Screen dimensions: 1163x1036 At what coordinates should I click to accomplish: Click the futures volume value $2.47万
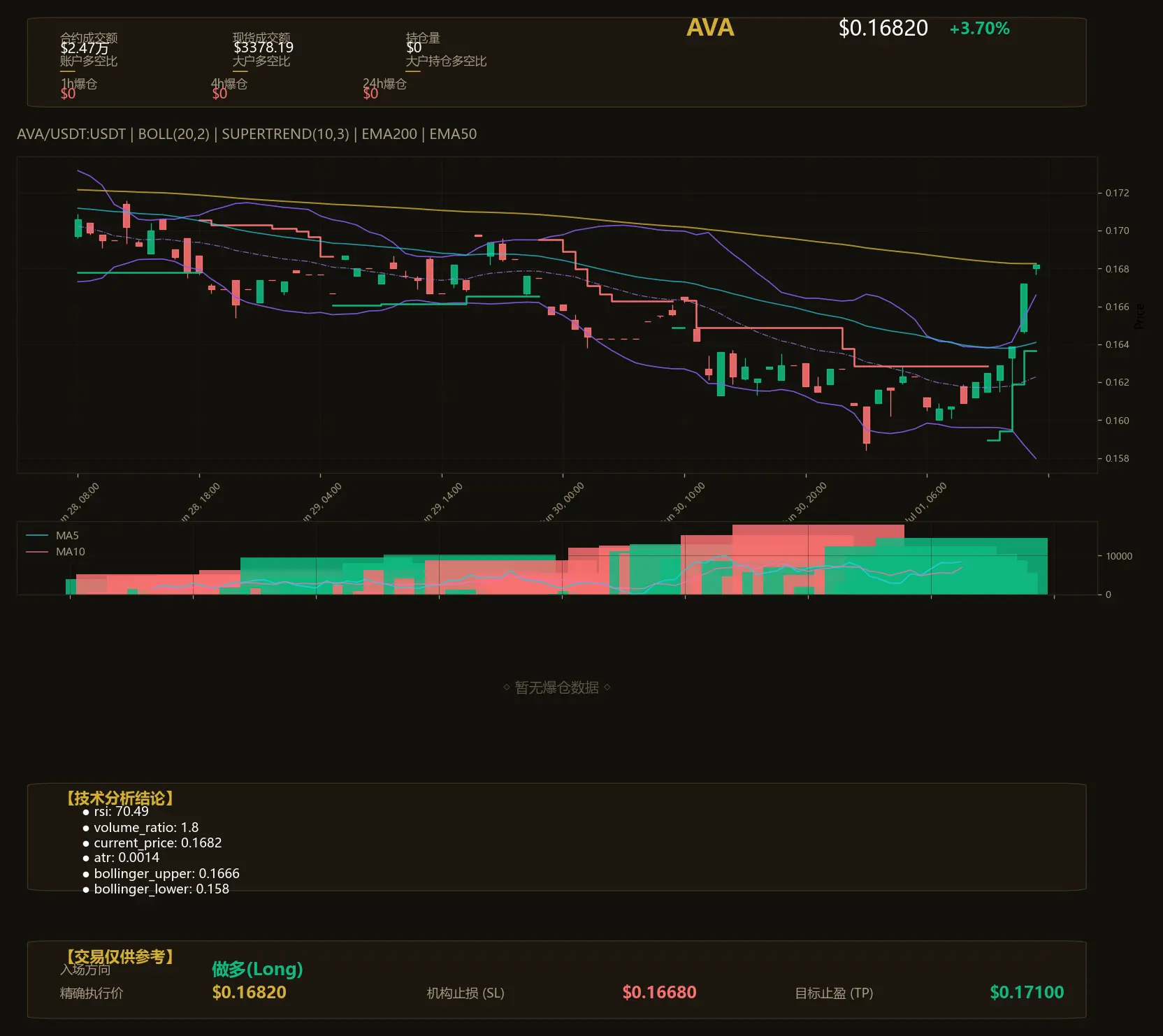85,48
